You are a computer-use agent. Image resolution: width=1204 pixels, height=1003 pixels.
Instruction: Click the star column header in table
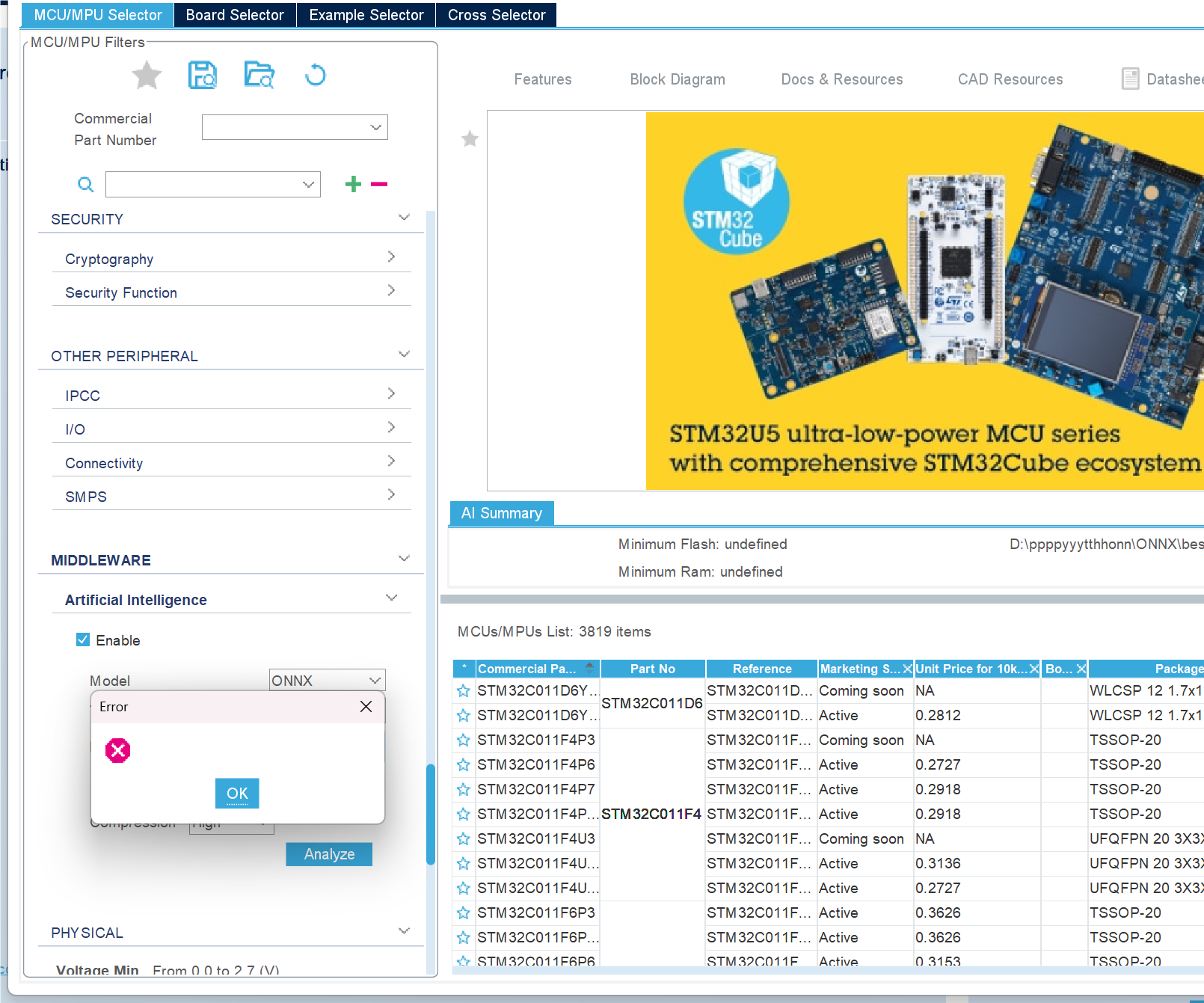[464, 669]
